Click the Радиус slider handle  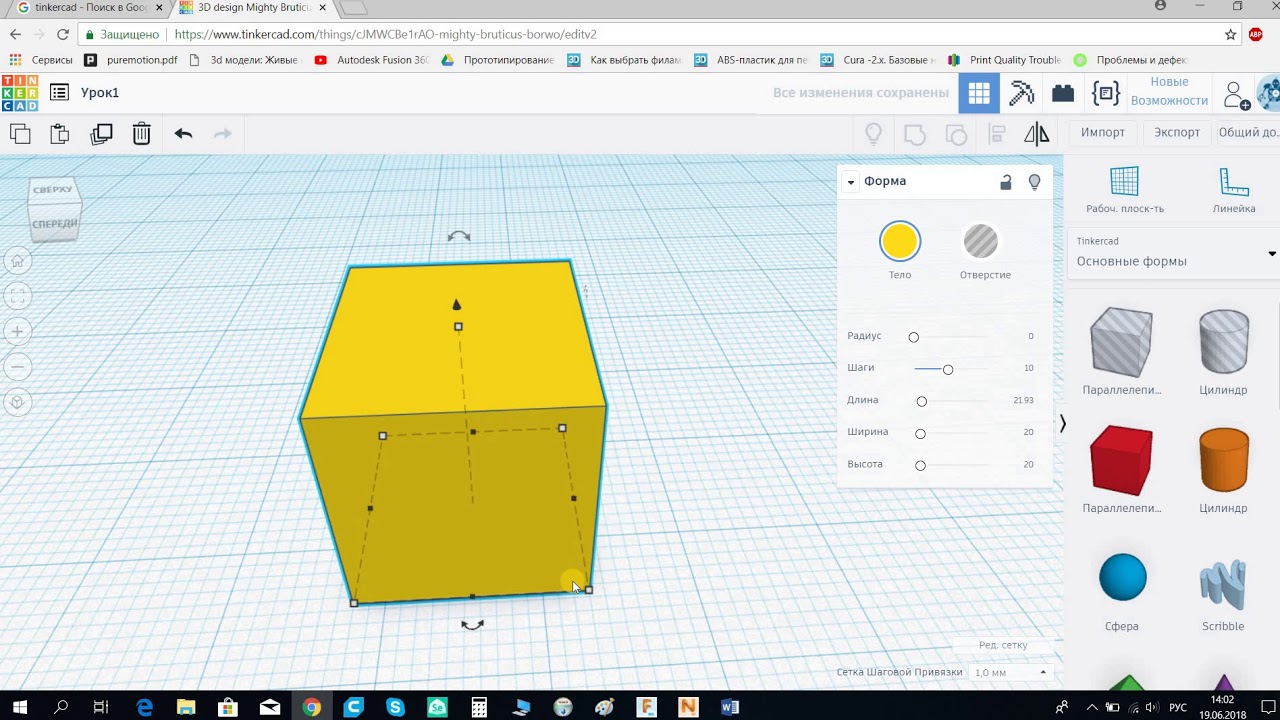pos(913,337)
